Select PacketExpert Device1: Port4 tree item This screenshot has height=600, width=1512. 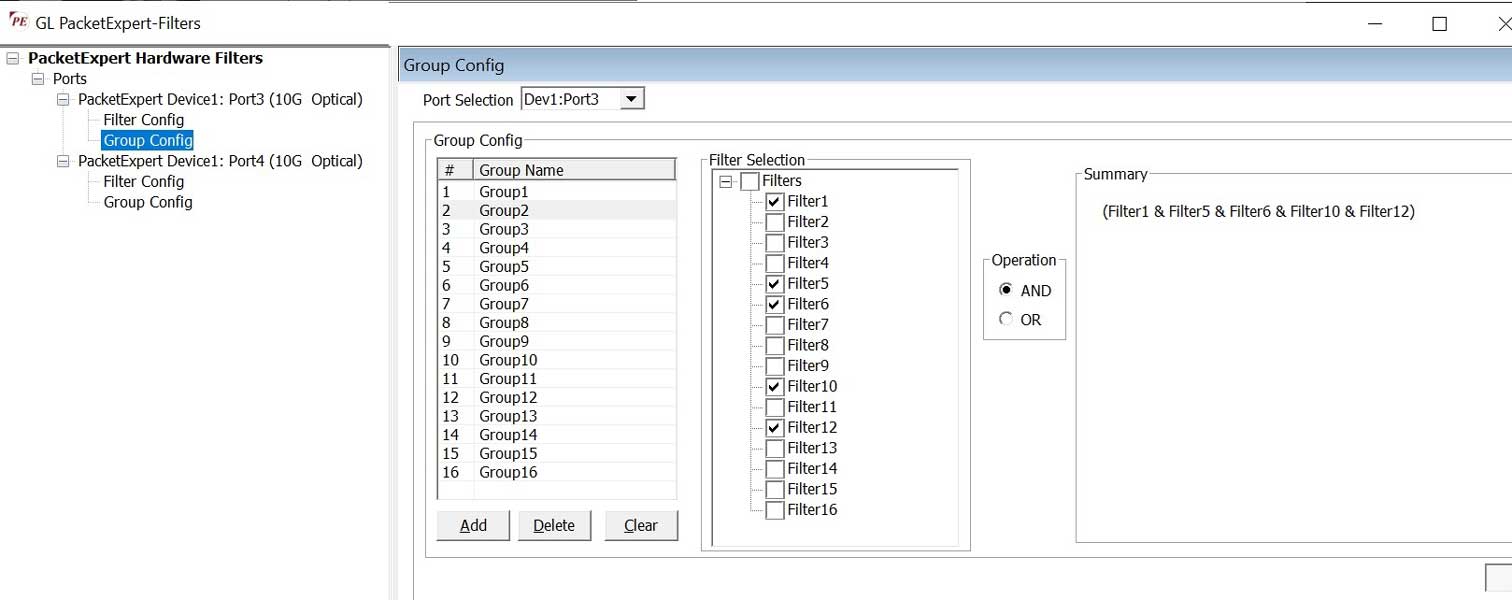[220, 161]
